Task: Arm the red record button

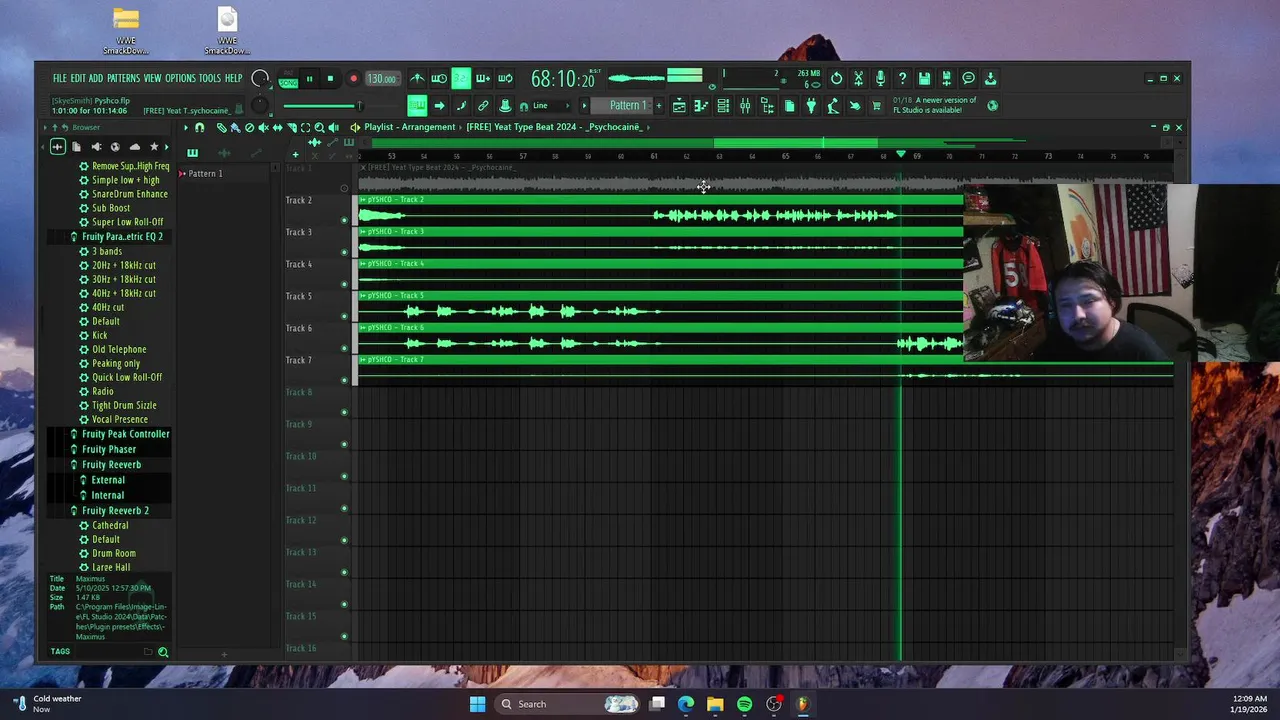Action: click(x=353, y=78)
